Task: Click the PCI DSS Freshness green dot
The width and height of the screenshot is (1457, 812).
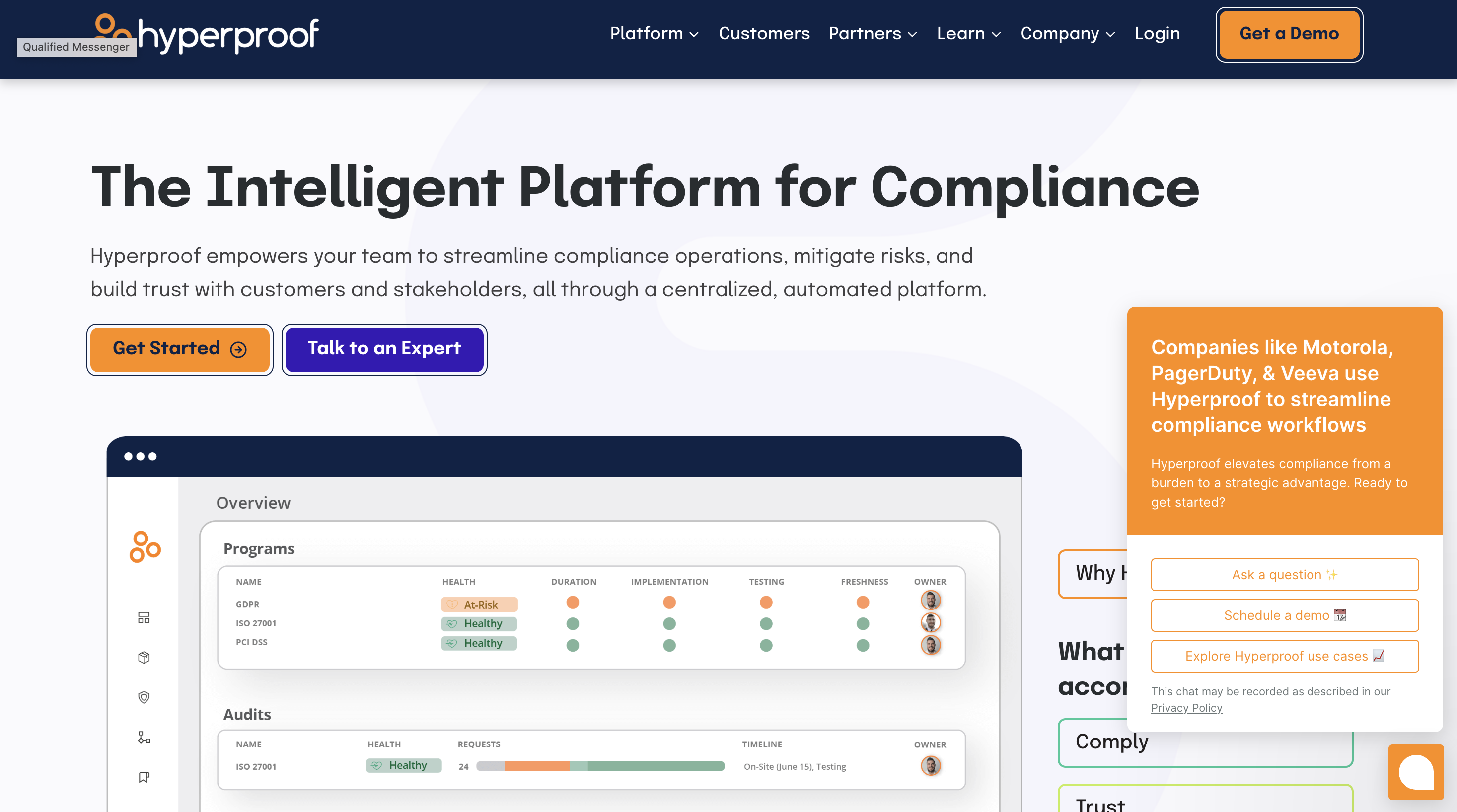Action: [863, 645]
